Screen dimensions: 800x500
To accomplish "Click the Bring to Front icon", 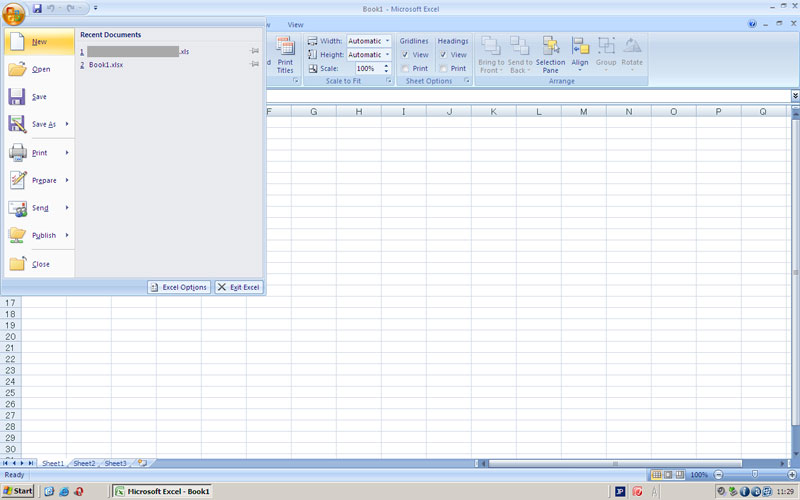I will (x=491, y=55).
